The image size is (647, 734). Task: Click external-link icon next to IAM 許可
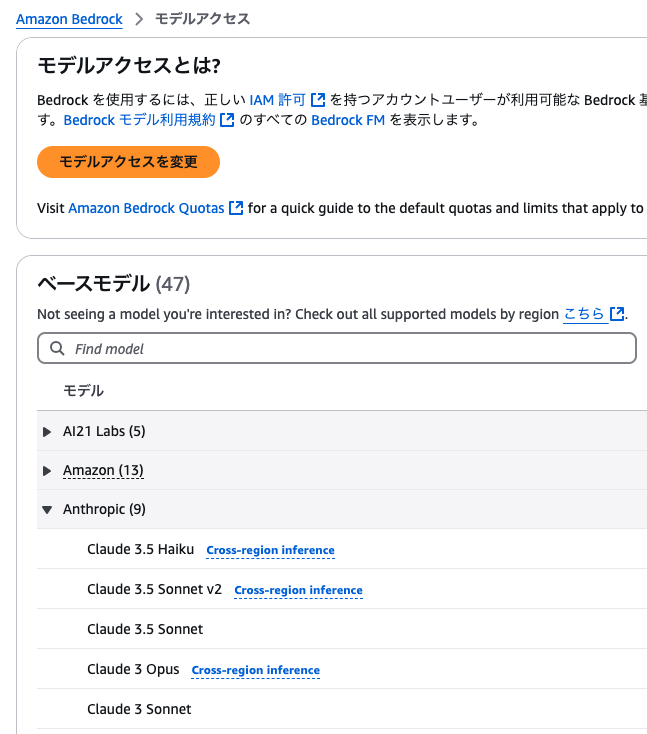pyautogui.click(x=318, y=100)
